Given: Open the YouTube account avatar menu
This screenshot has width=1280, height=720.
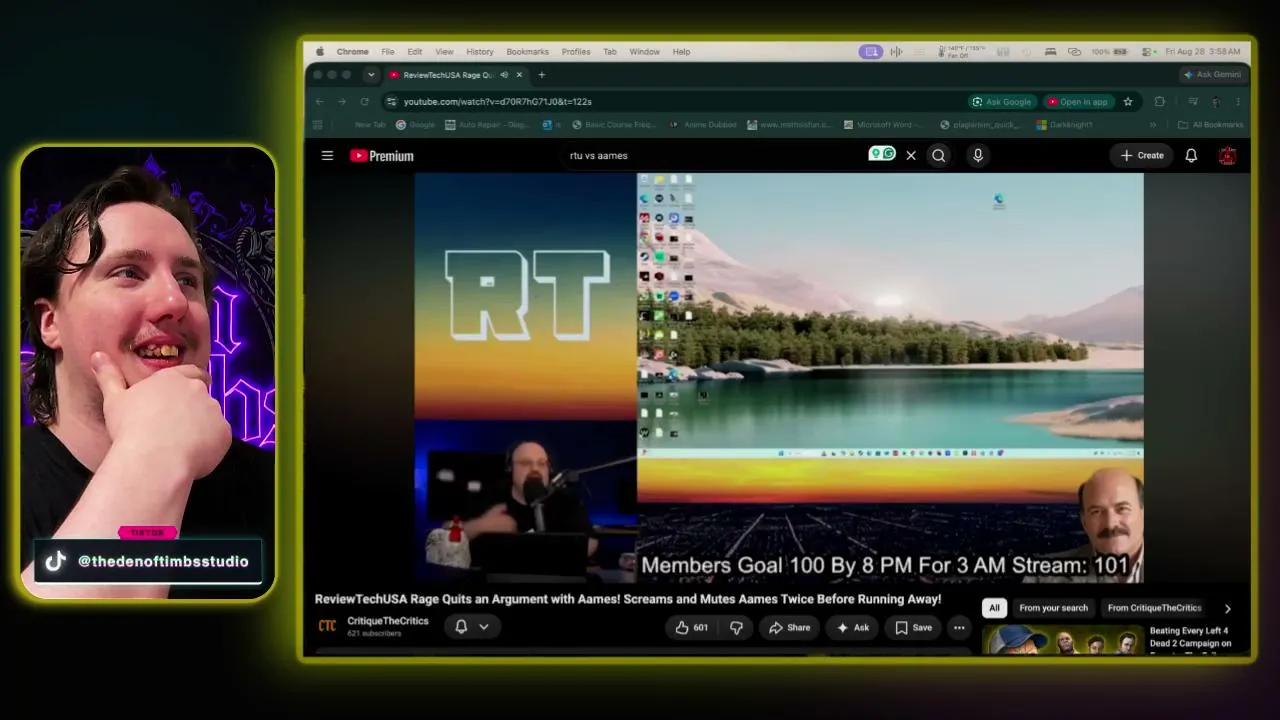Looking at the screenshot, I should click(x=1228, y=155).
